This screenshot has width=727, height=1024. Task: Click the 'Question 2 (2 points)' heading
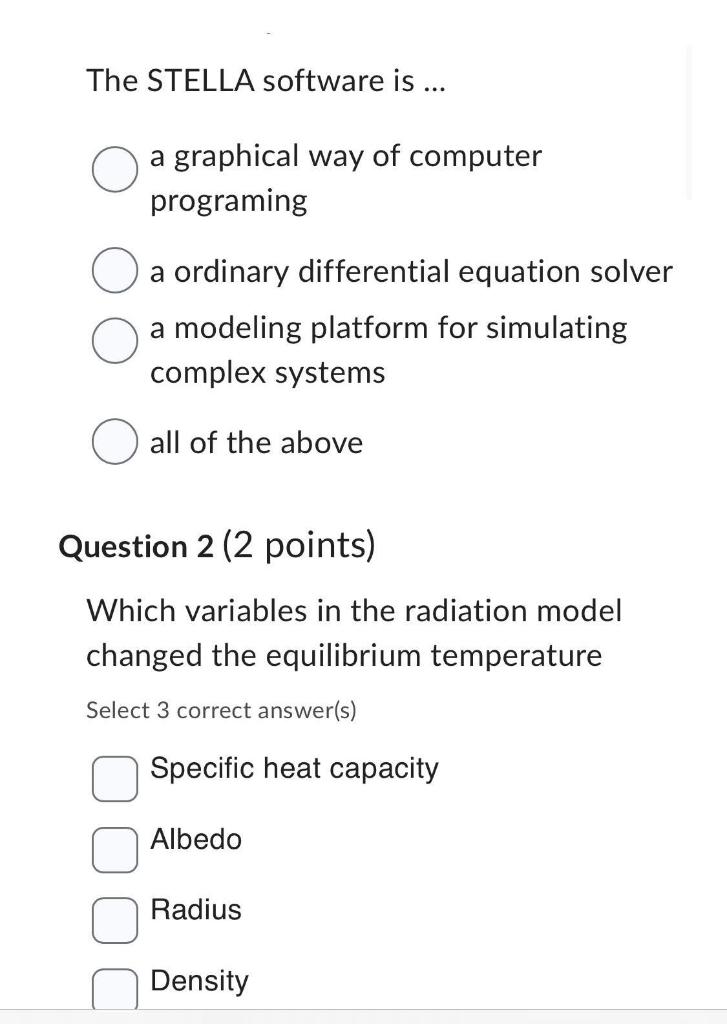[x=217, y=546]
